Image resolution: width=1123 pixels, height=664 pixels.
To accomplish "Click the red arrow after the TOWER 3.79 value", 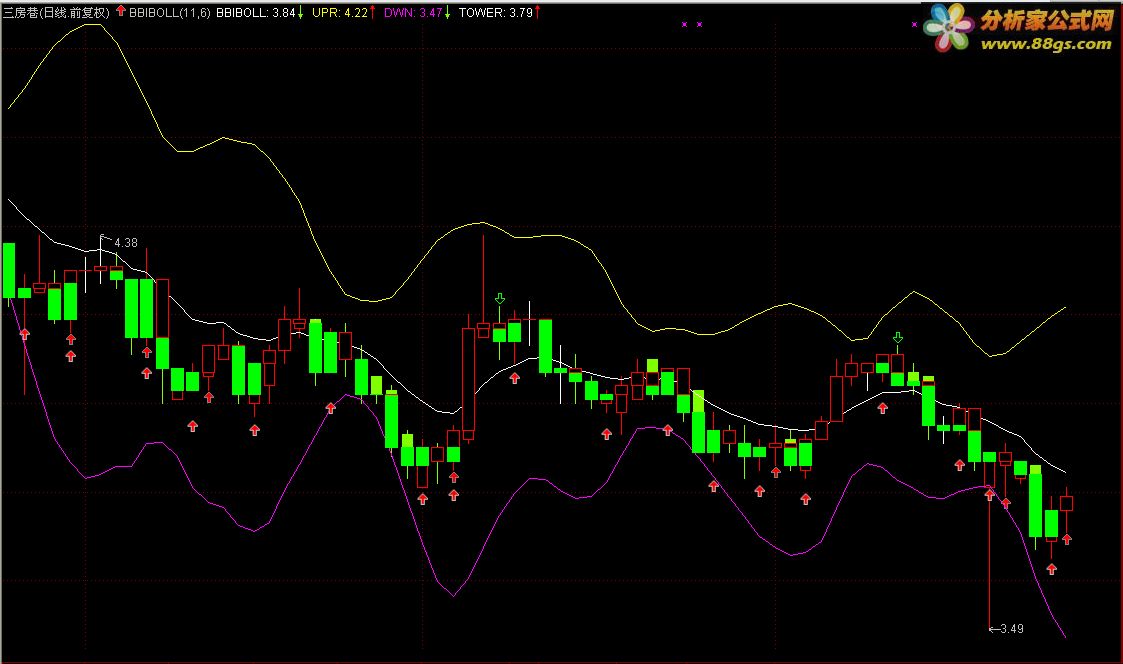I will (x=537, y=12).
